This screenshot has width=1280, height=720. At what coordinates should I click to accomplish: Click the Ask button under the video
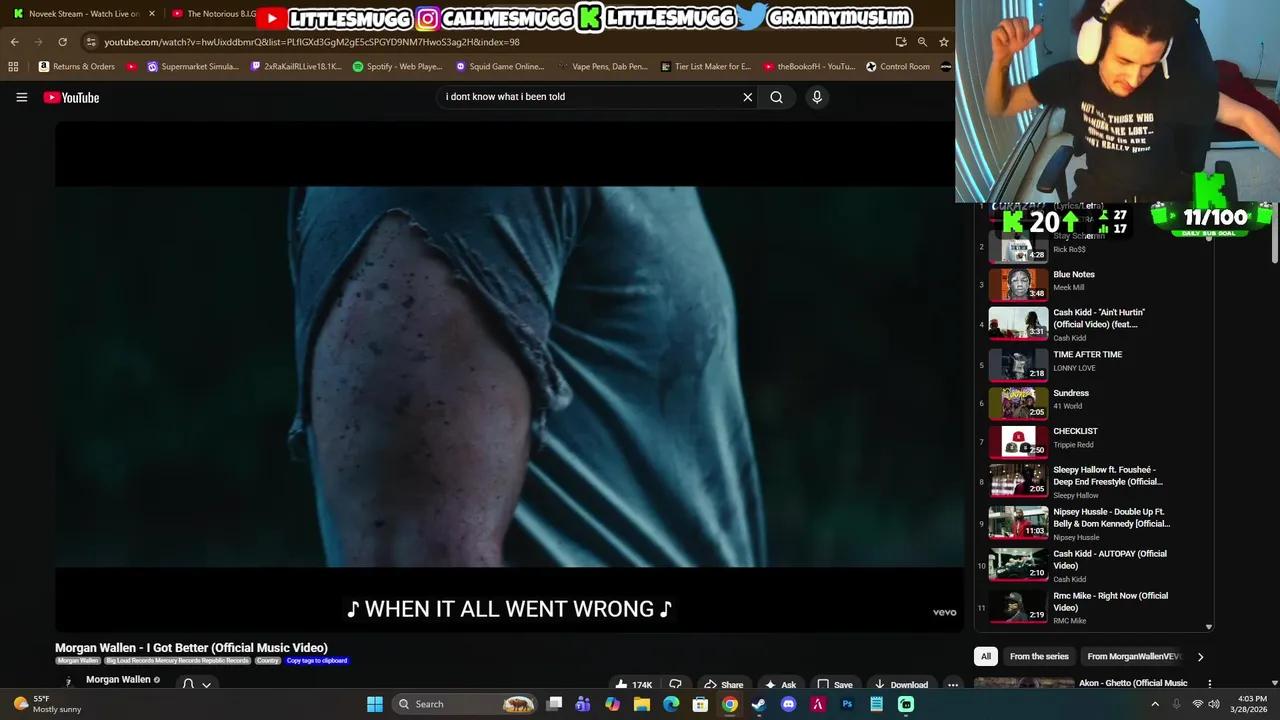tap(780, 685)
